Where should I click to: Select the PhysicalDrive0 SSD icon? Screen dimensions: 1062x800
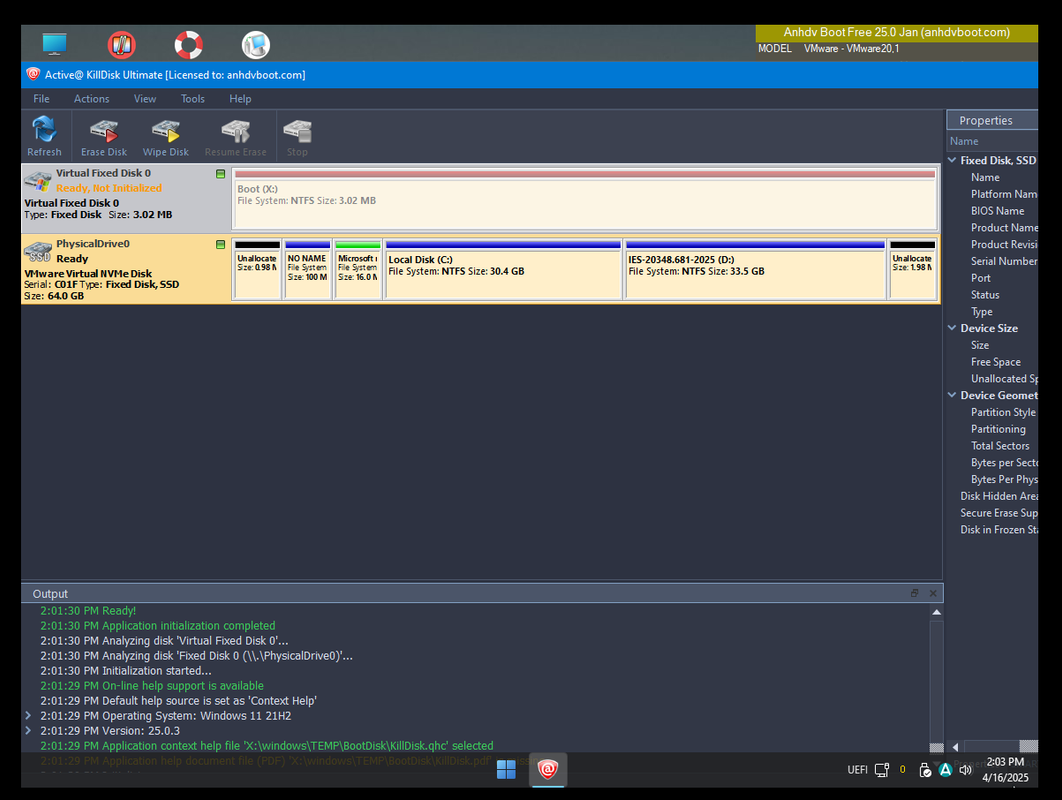click(38, 252)
